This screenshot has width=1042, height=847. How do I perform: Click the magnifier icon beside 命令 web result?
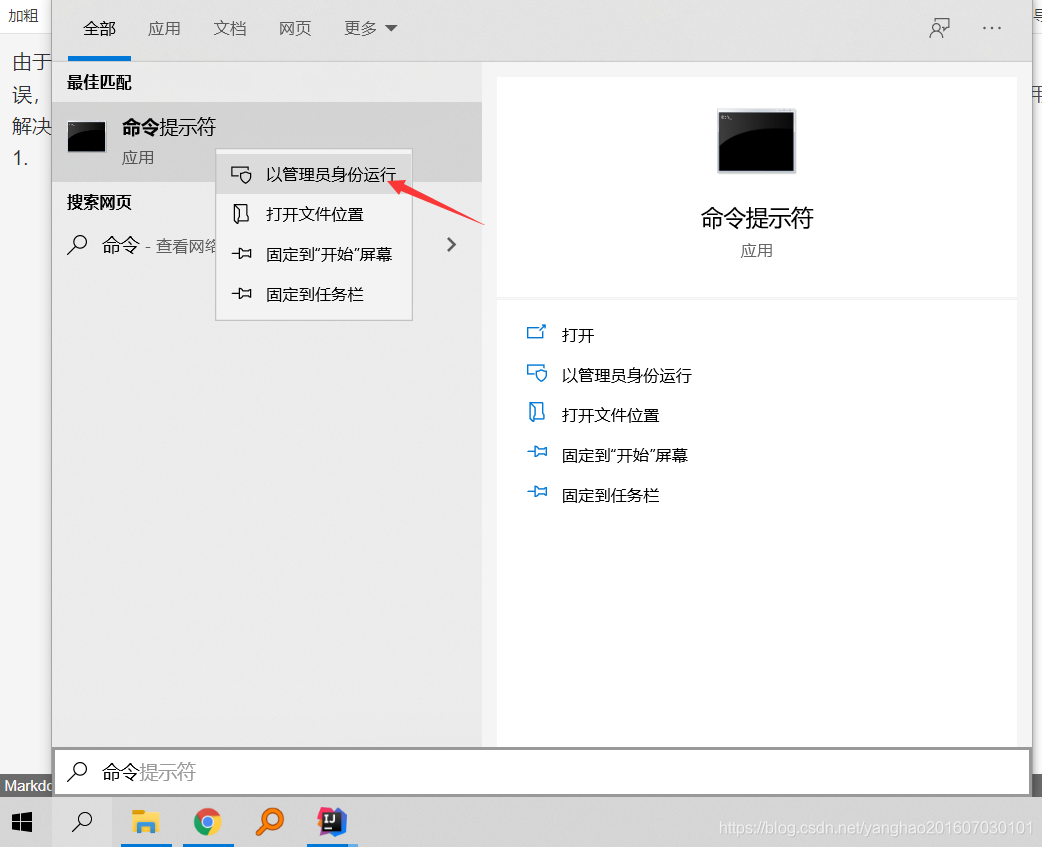click(78, 245)
